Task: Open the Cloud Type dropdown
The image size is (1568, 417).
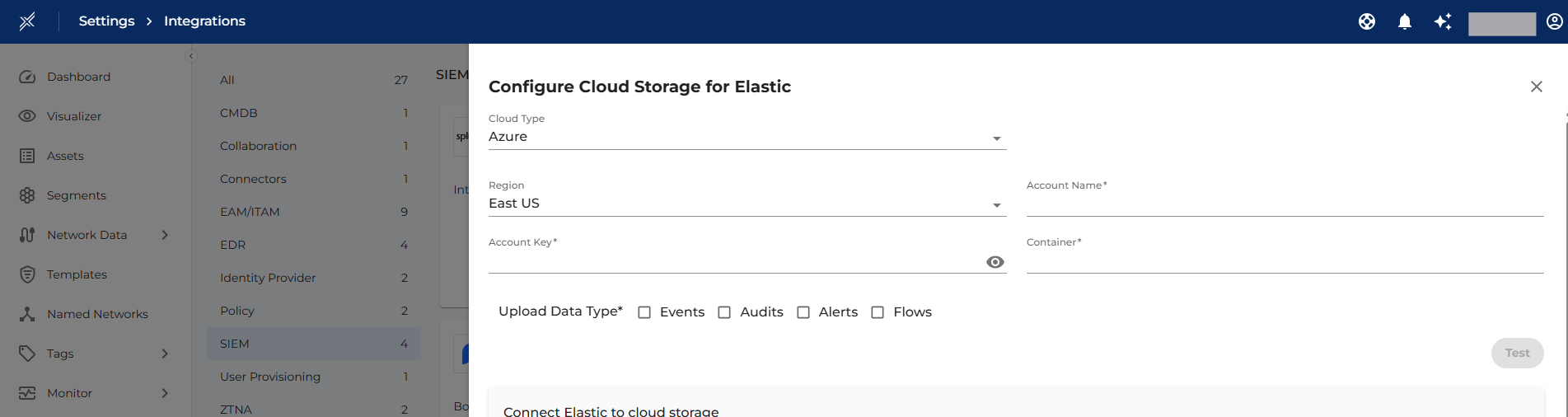Action: click(x=747, y=138)
